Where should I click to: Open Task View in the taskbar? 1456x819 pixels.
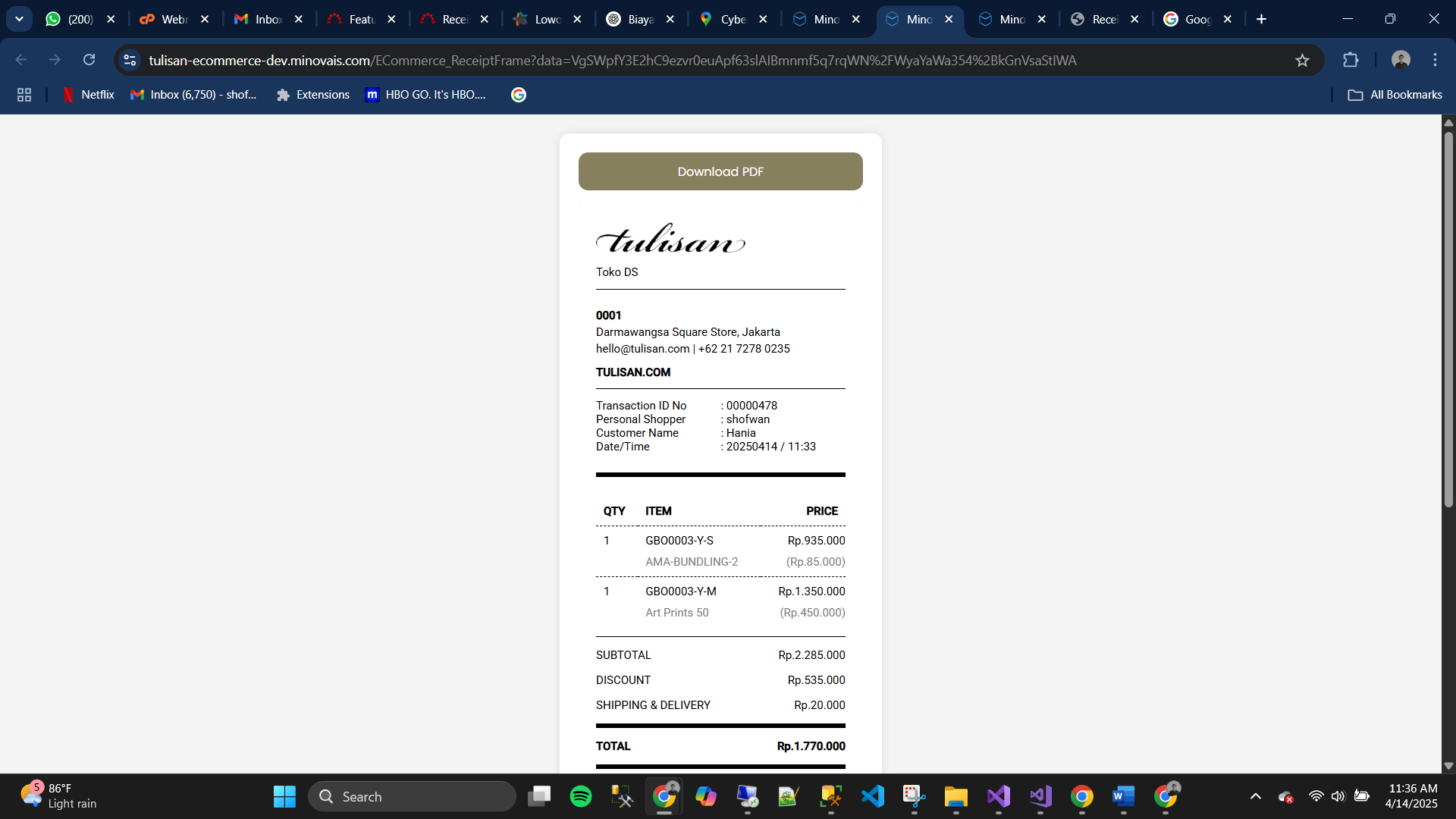(x=539, y=796)
